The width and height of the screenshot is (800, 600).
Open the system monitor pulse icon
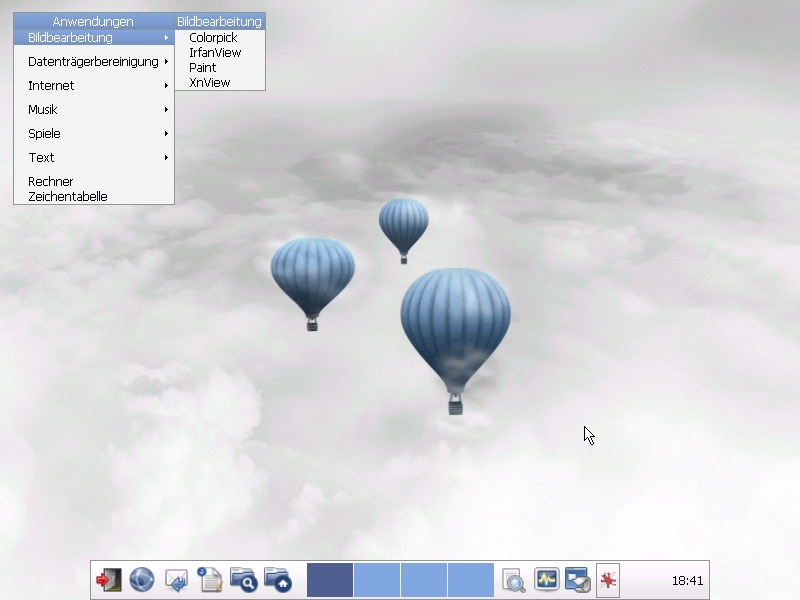[546, 580]
